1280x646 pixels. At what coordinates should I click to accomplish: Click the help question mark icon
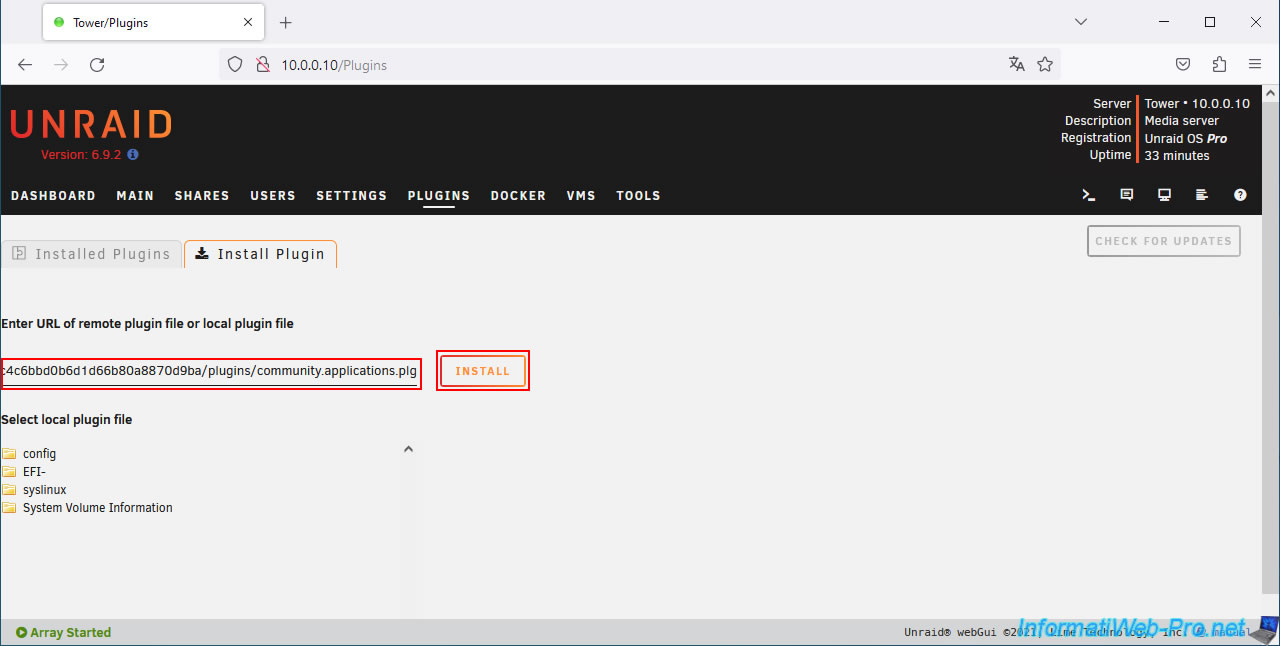tap(1240, 196)
